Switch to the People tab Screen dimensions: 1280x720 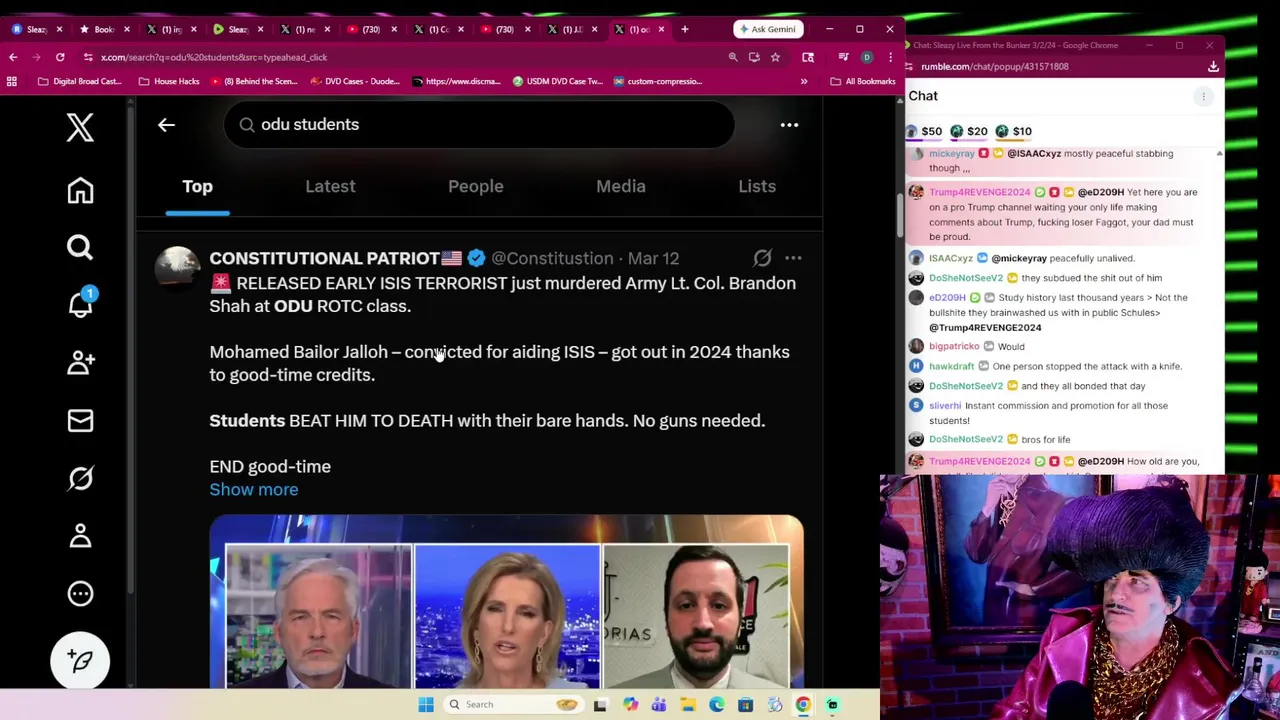point(475,186)
